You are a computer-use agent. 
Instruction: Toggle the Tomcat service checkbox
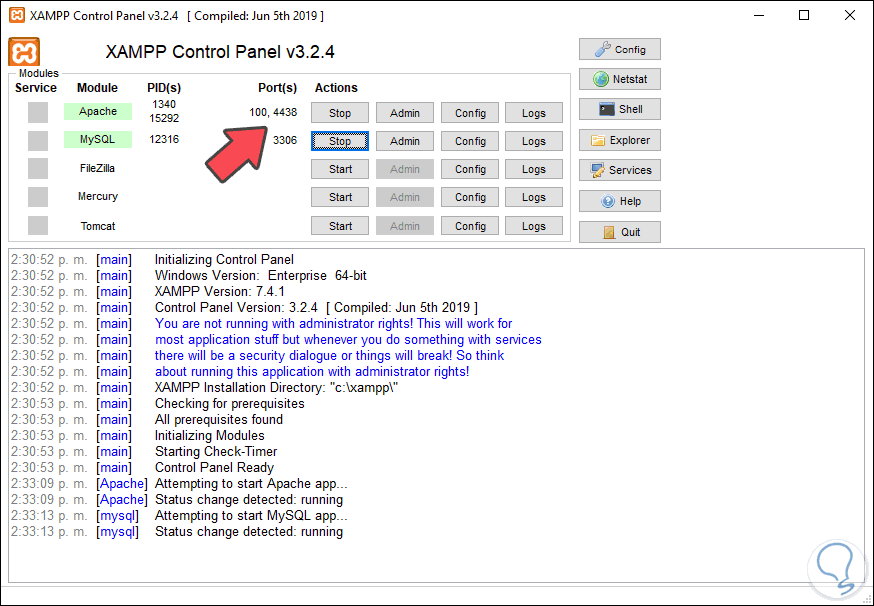point(38,225)
